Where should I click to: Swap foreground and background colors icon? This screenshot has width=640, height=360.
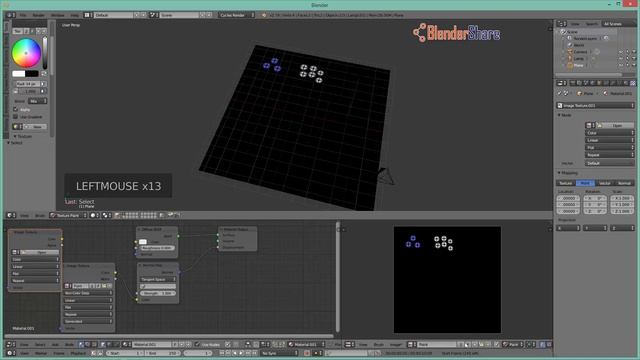pos(44,74)
